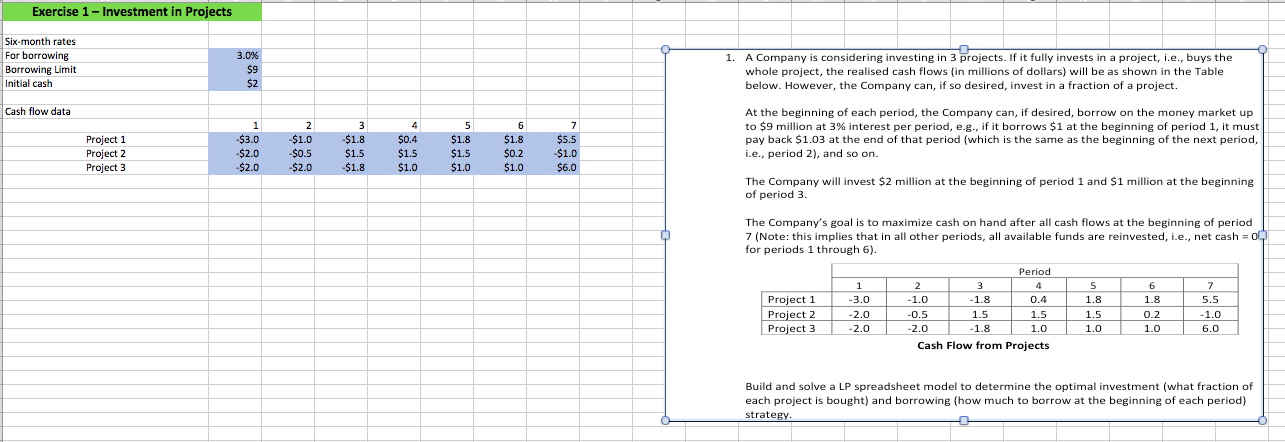Select Project 3 period 2 cell showing -$2.0
The width and height of the screenshot is (1285, 442).
coord(288,168)
